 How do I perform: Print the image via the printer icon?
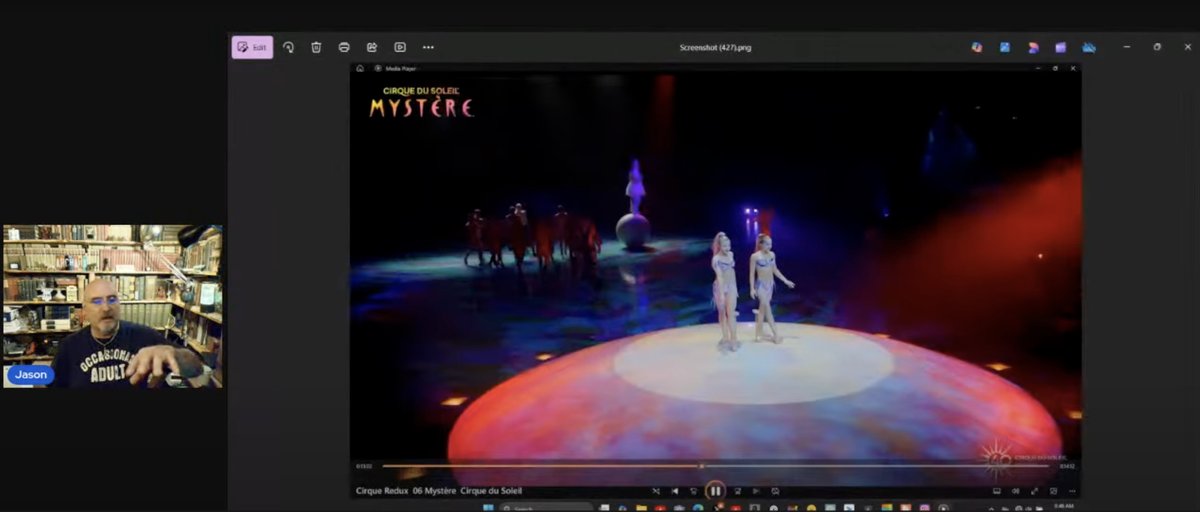[344, 47]
